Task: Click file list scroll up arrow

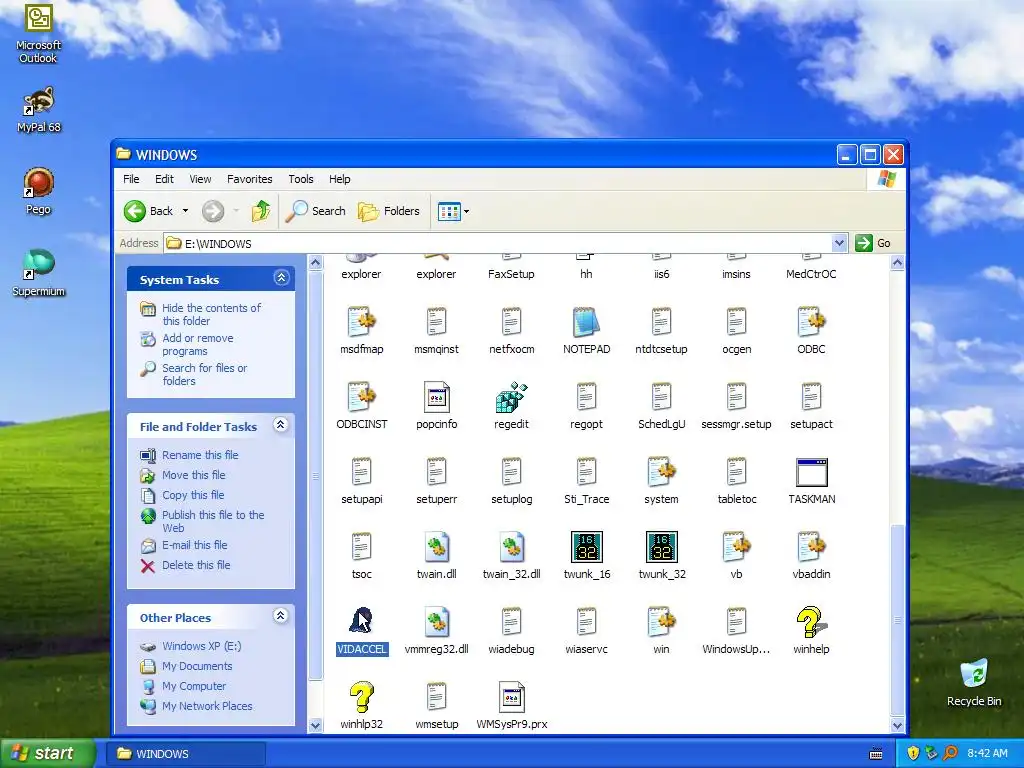Action: coord(897,263)
